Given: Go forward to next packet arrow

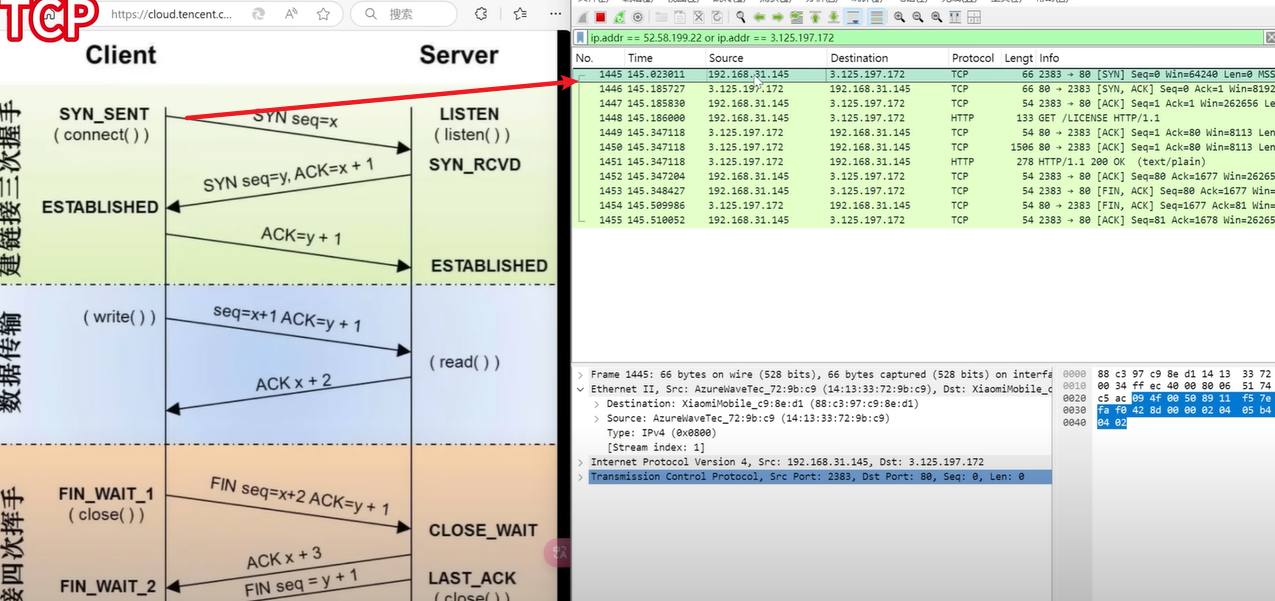Looking at the screenshot, I should tap(777, 17).
